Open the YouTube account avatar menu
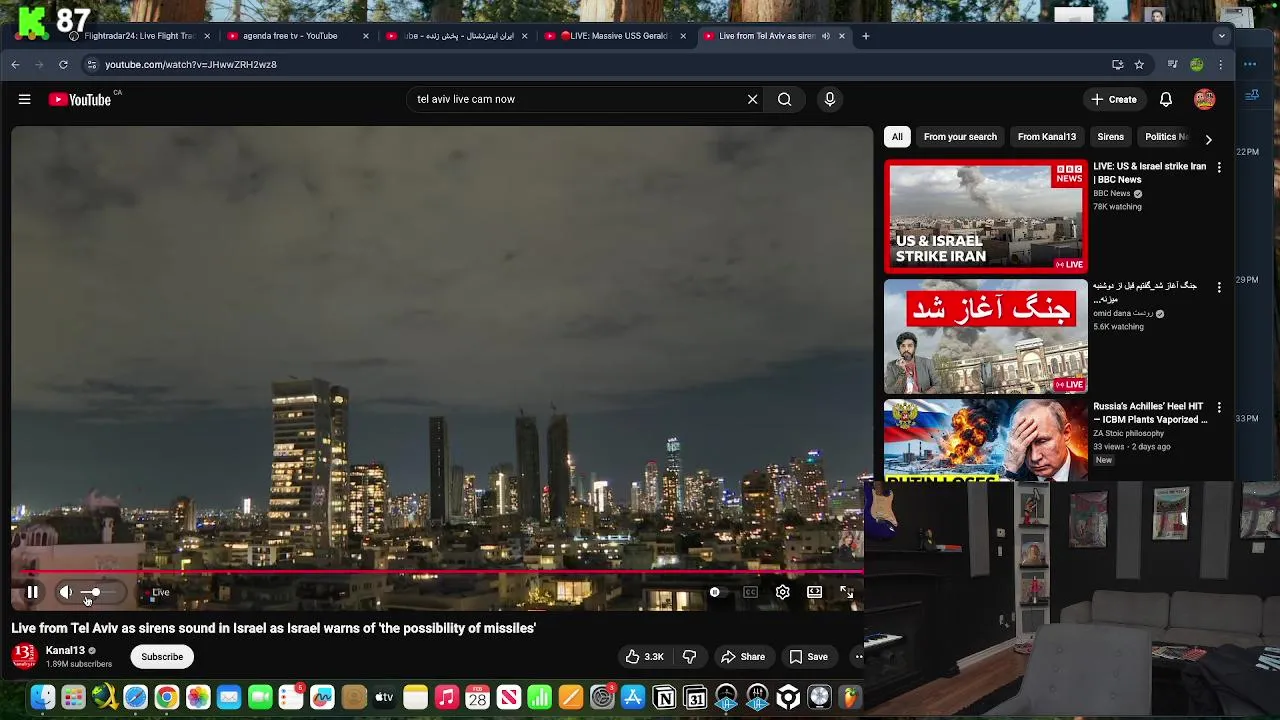Screen dimensions: 1280x720 coord(1204,99)
